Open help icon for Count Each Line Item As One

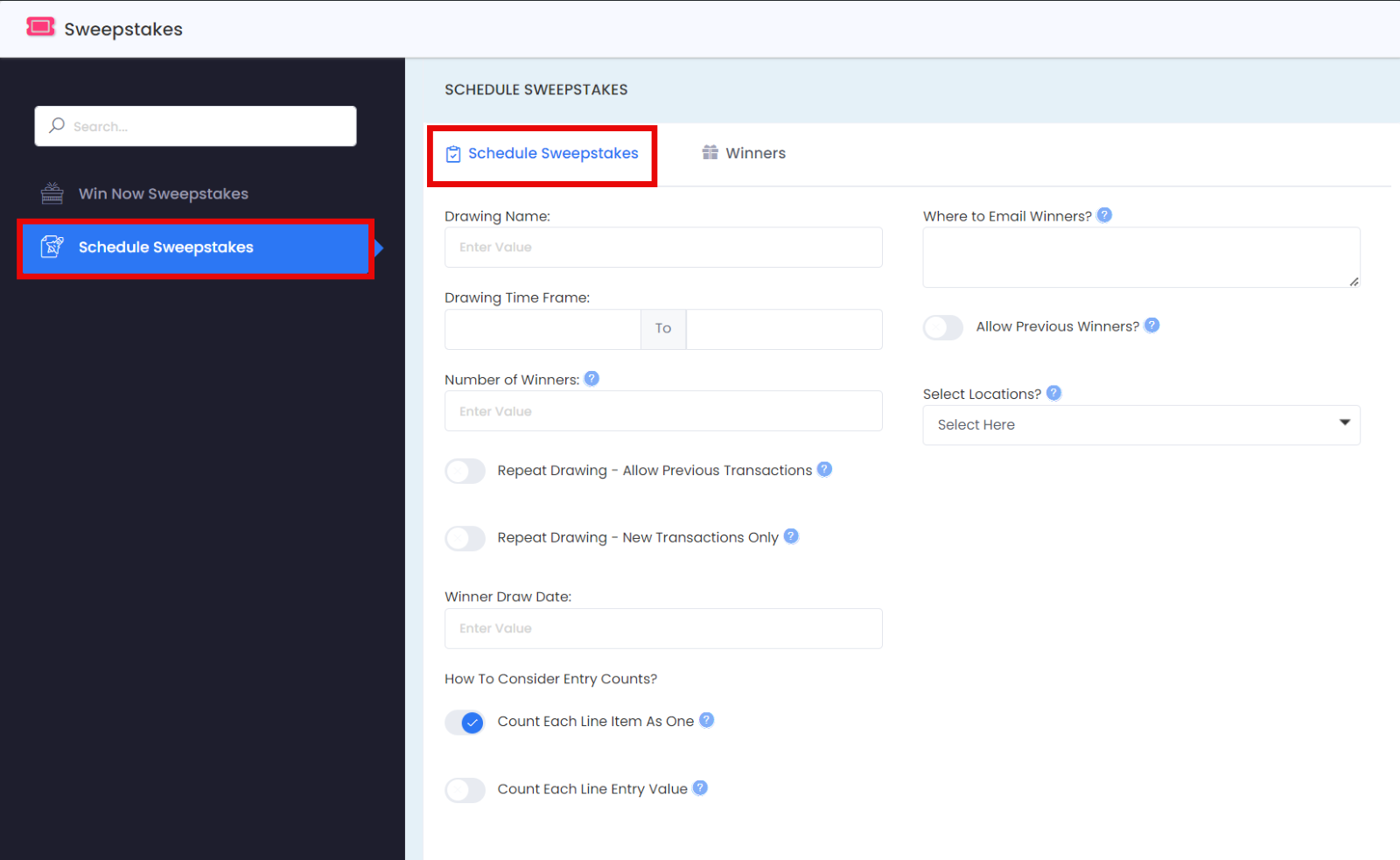coord(706,719)
